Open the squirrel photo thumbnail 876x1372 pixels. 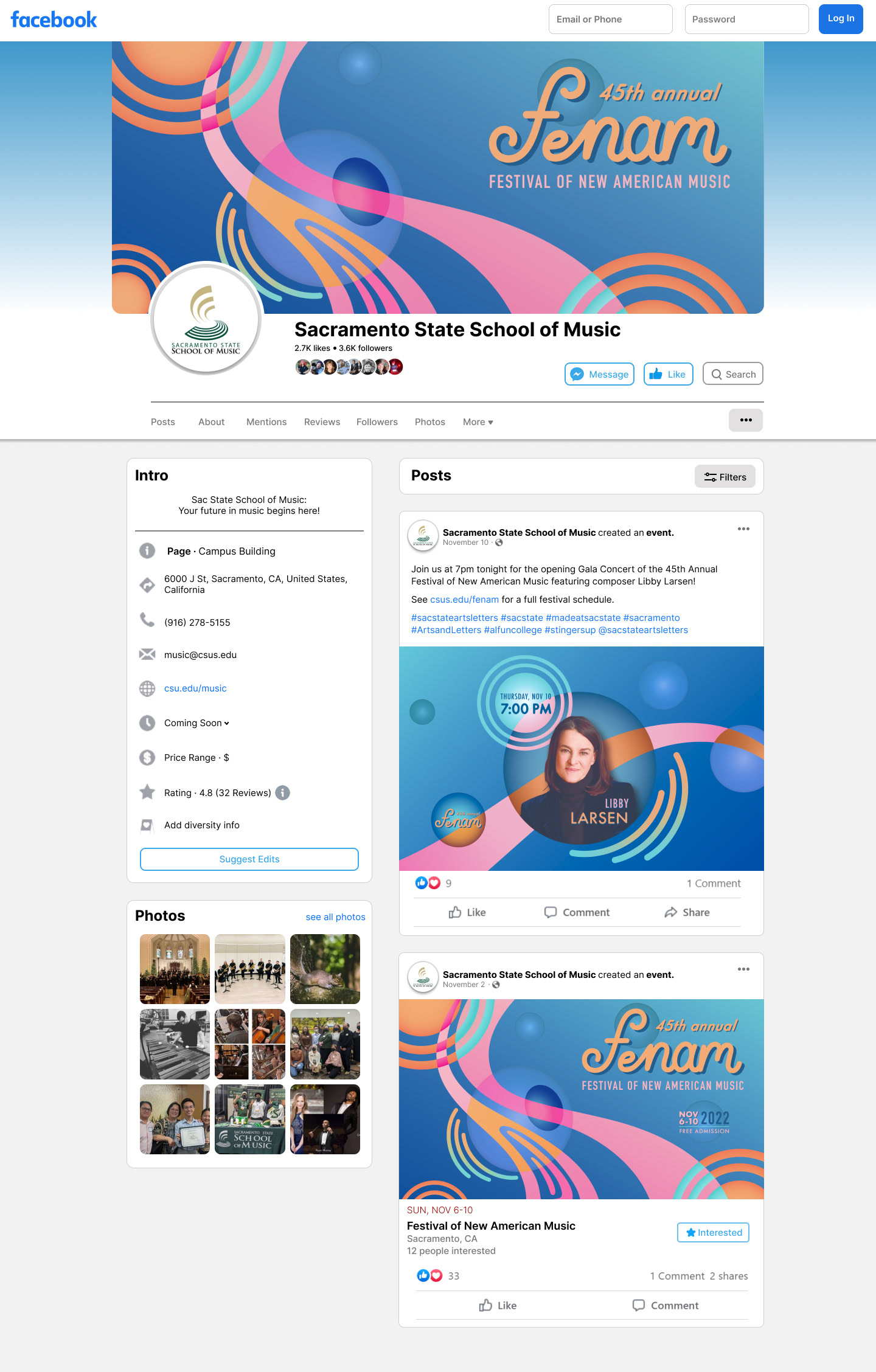pos(325,969)
